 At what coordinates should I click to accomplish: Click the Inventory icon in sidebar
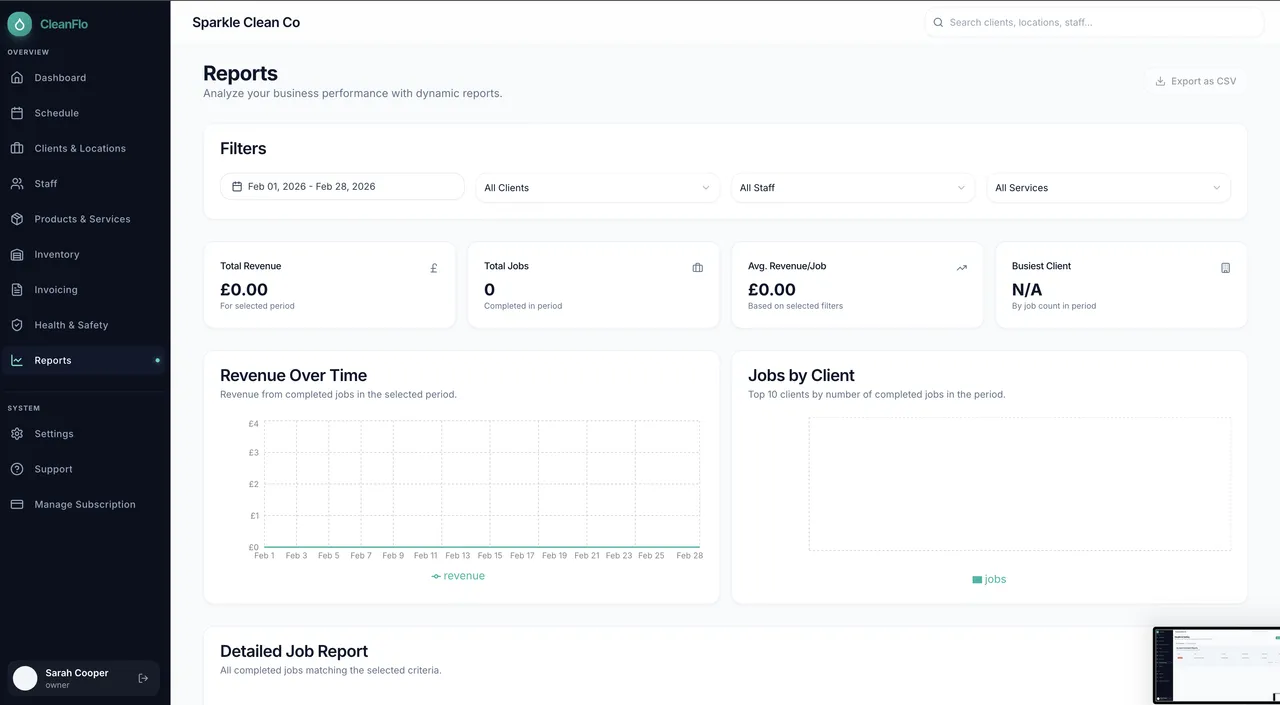pos(17,255)
